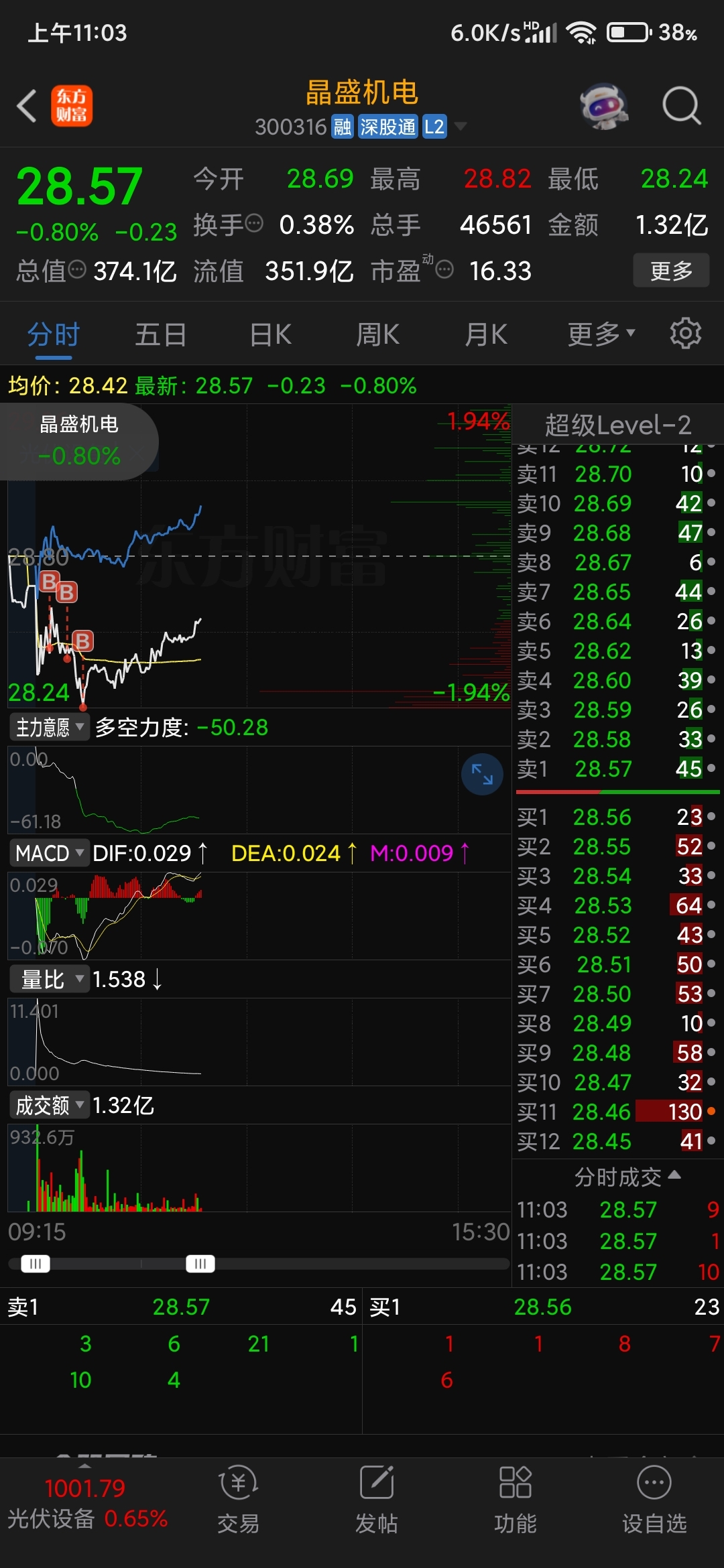This screenshot has width=724, height=1568.
Task: Open the 更多 chart period dropdown
Action: [x=601, y=333]
